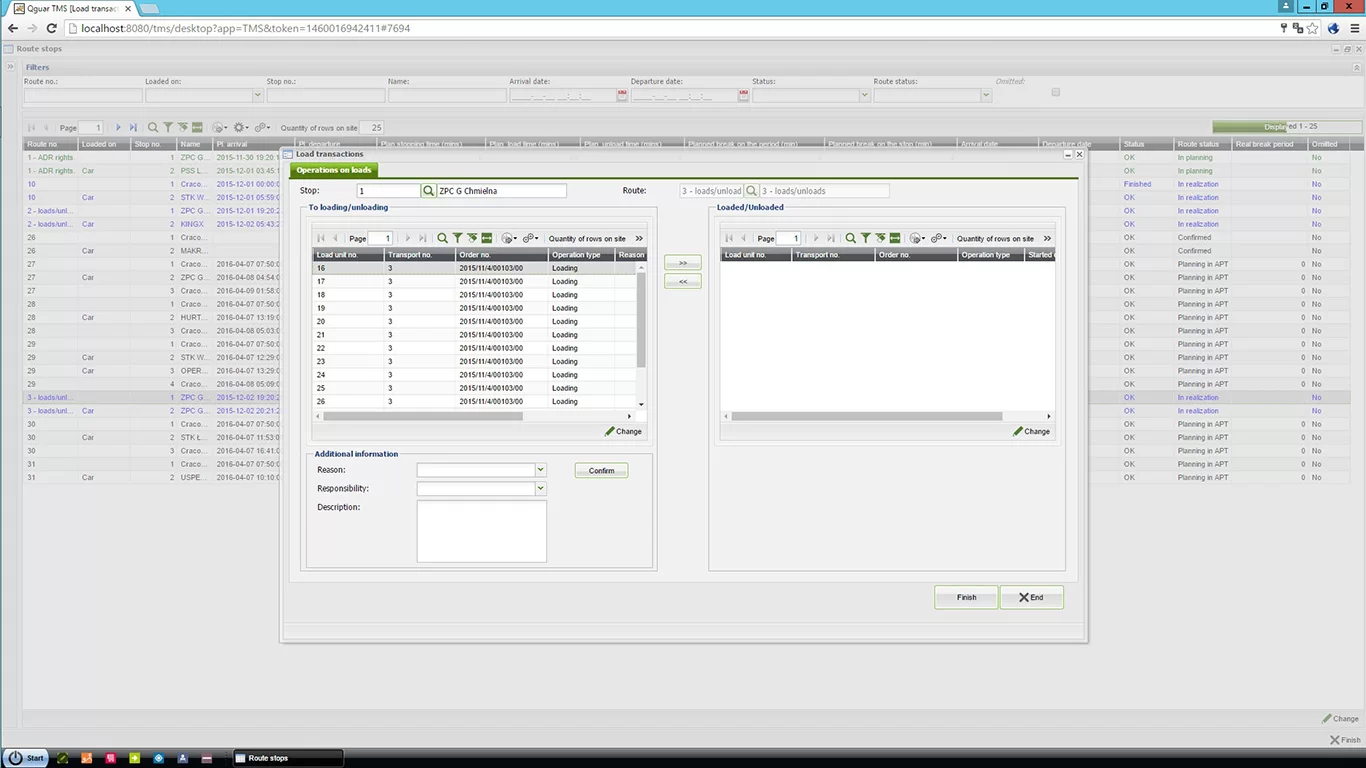
Task: Open export icon menu in Loaded/Unloaded grid
Action: 917,238
